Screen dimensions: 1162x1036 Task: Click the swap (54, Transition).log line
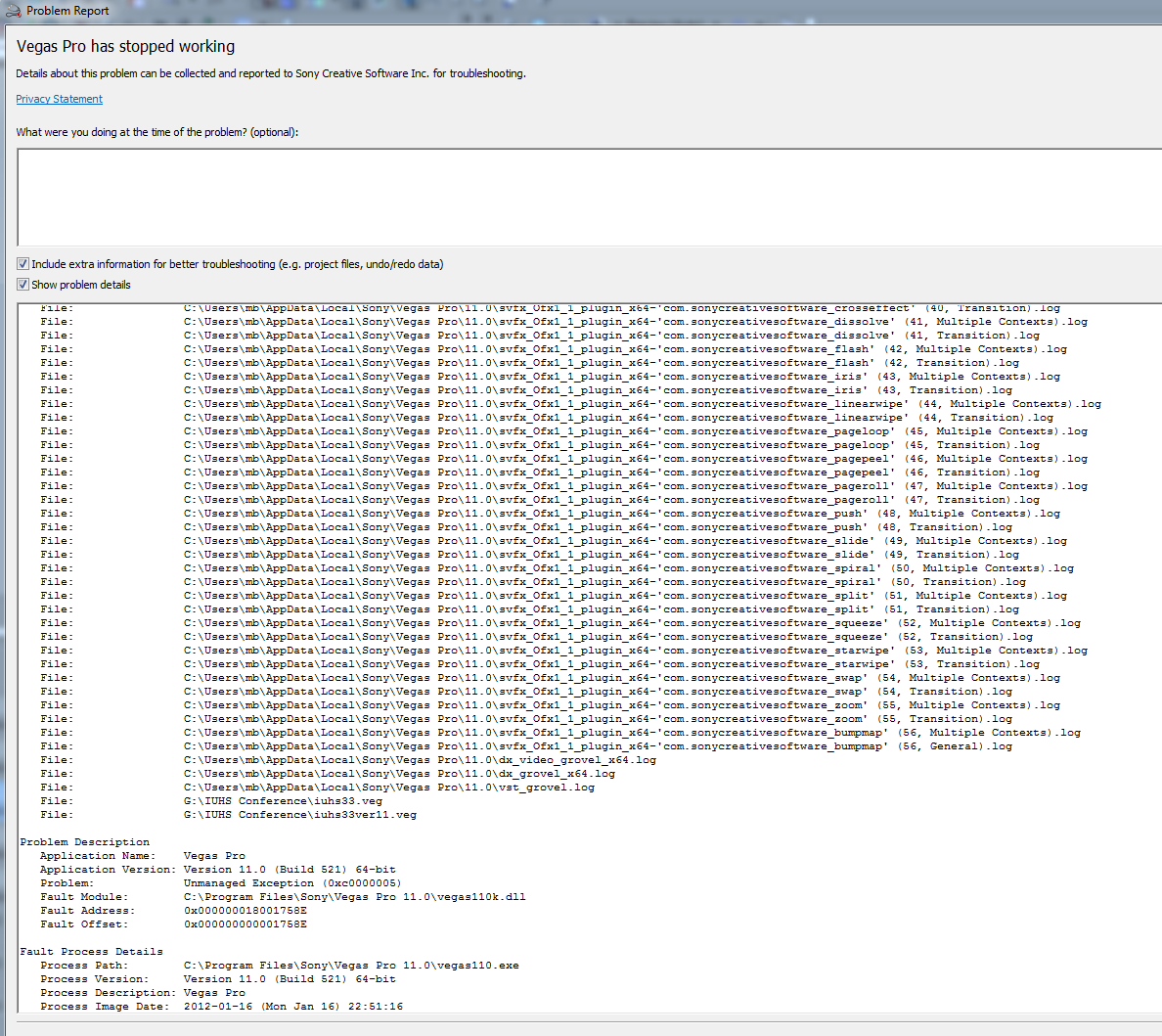[x=526, y=692]
